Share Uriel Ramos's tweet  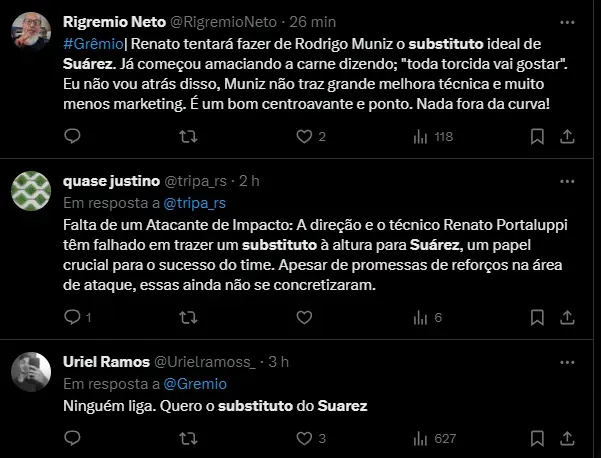pyautogui.click(x=566, y=438)
